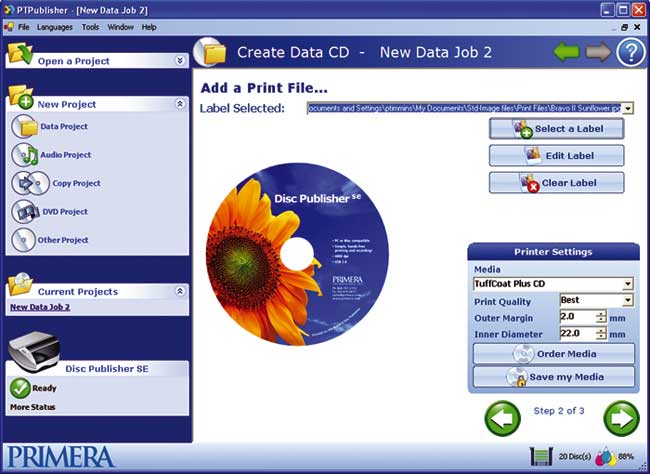Go back using the header green left arrow
This screenshot has height=474, width=650.
pyautogui.click(x=566, y=52)
